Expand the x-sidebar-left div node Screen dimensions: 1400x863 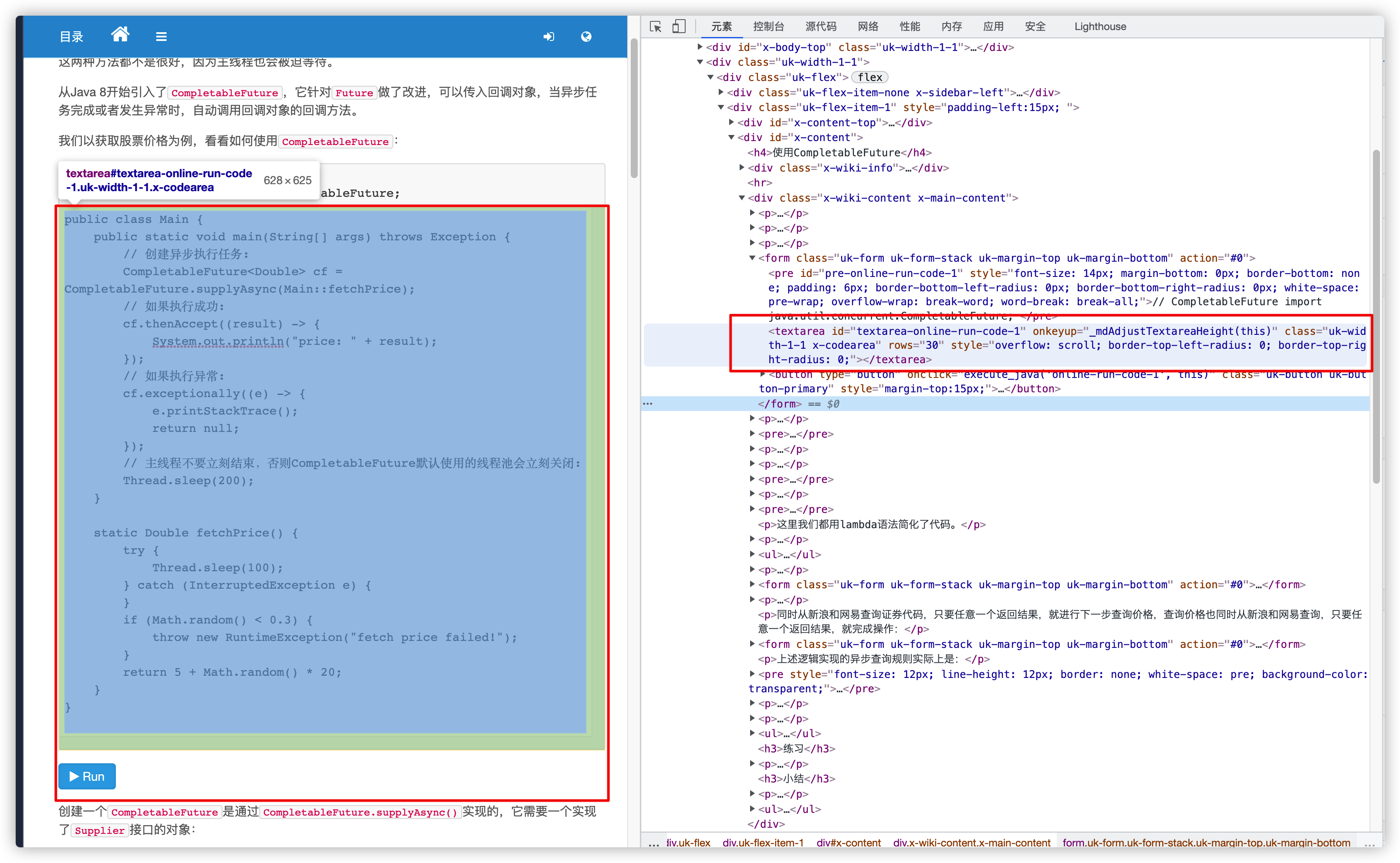(720, 92)
